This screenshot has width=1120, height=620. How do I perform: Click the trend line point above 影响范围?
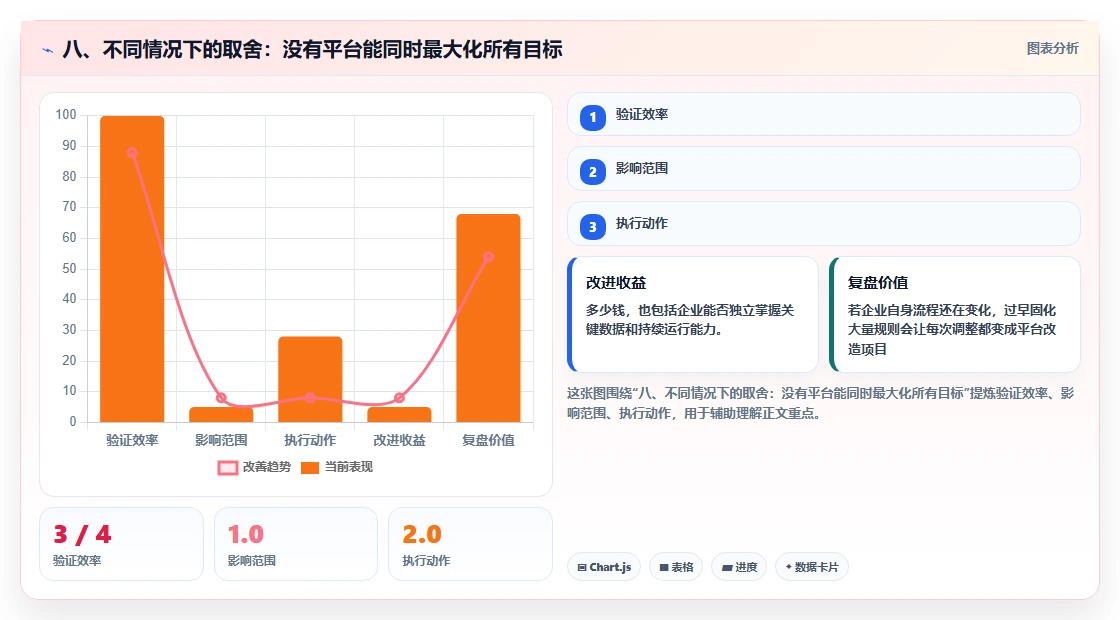point(221,398)
